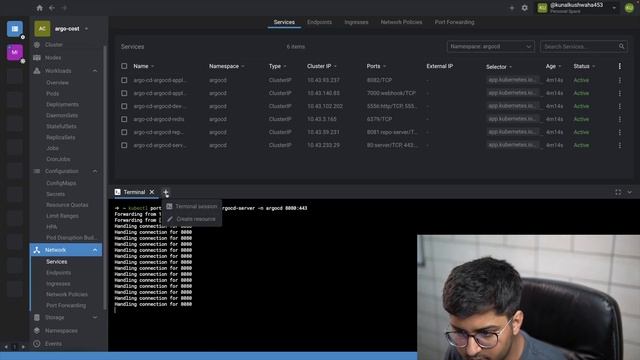Collapse the Network section chevron
Image resolution: width=640 pixels, height=360 pixels.
[x=95, y=250]
